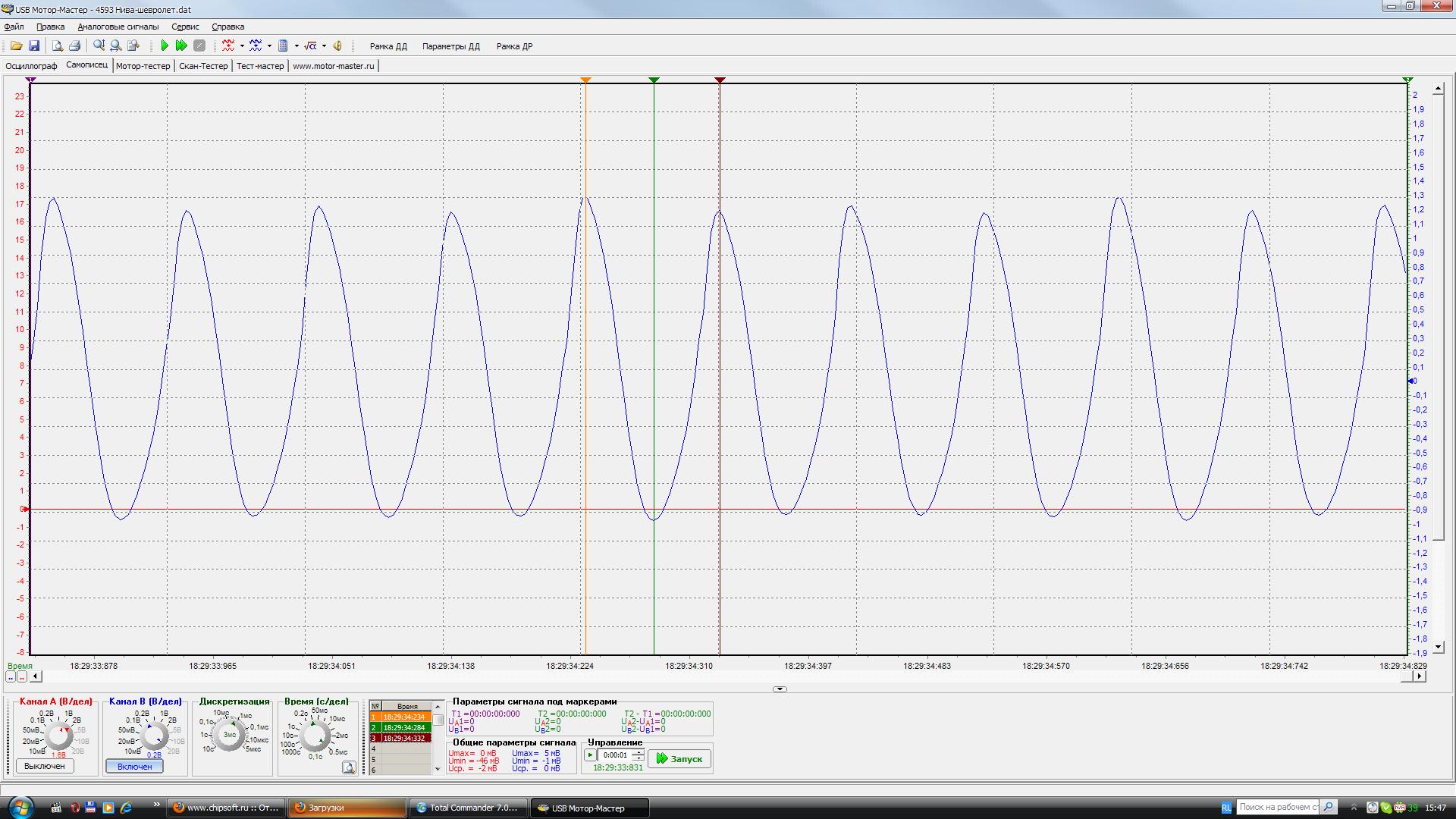The height and width of the screenshot is (819, 1456).
Task: Switch to the 'Мотор-тестер' tab
Action: pos(143,66)
